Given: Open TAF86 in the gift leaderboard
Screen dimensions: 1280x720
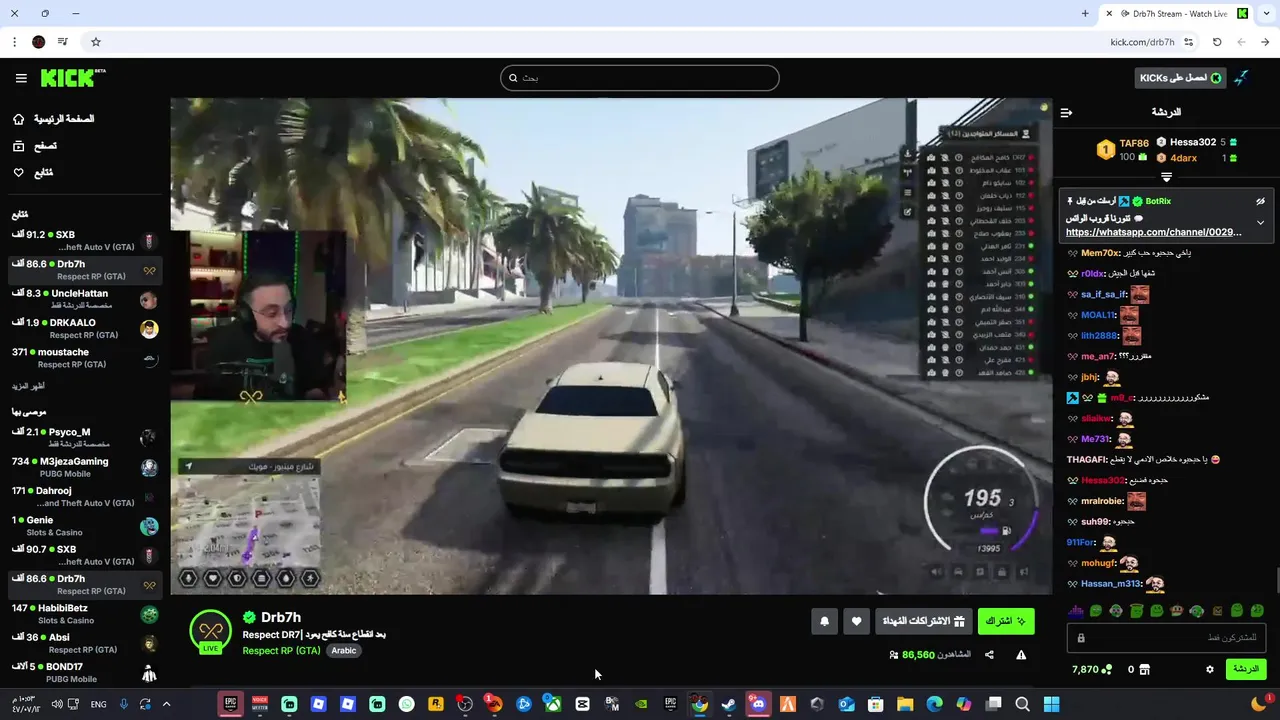Looking at the screenshot, I should tap(1134, 143).
